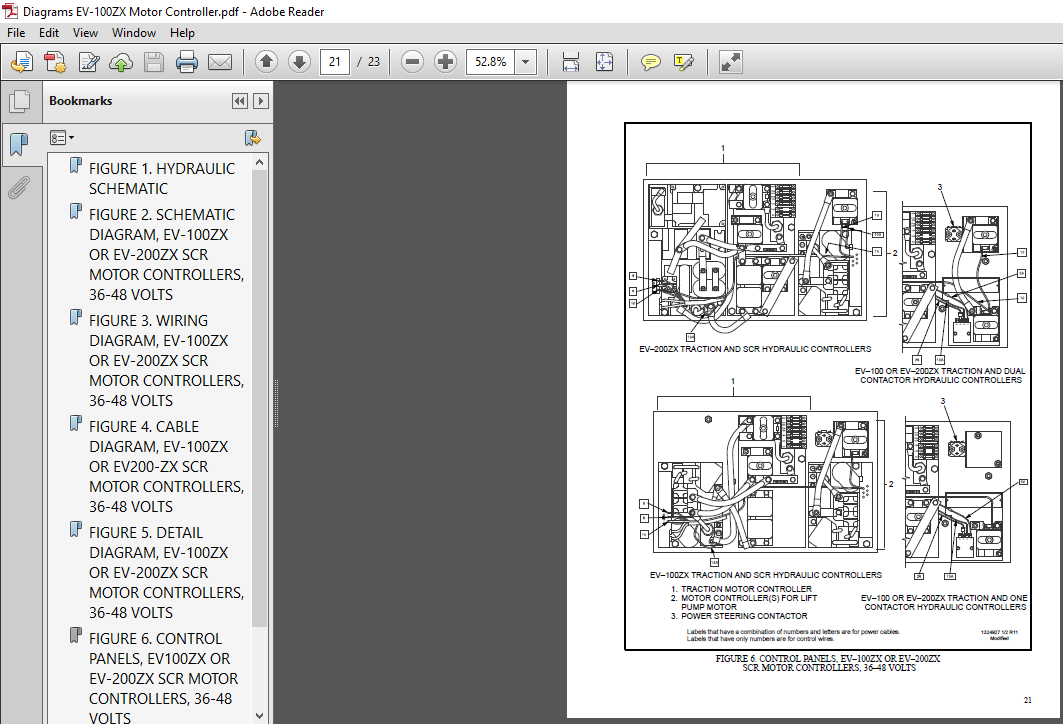Open the bookmarks options dropdown menu
The height and width of the screenshot is (724, 1063).
tap(62, 138)
